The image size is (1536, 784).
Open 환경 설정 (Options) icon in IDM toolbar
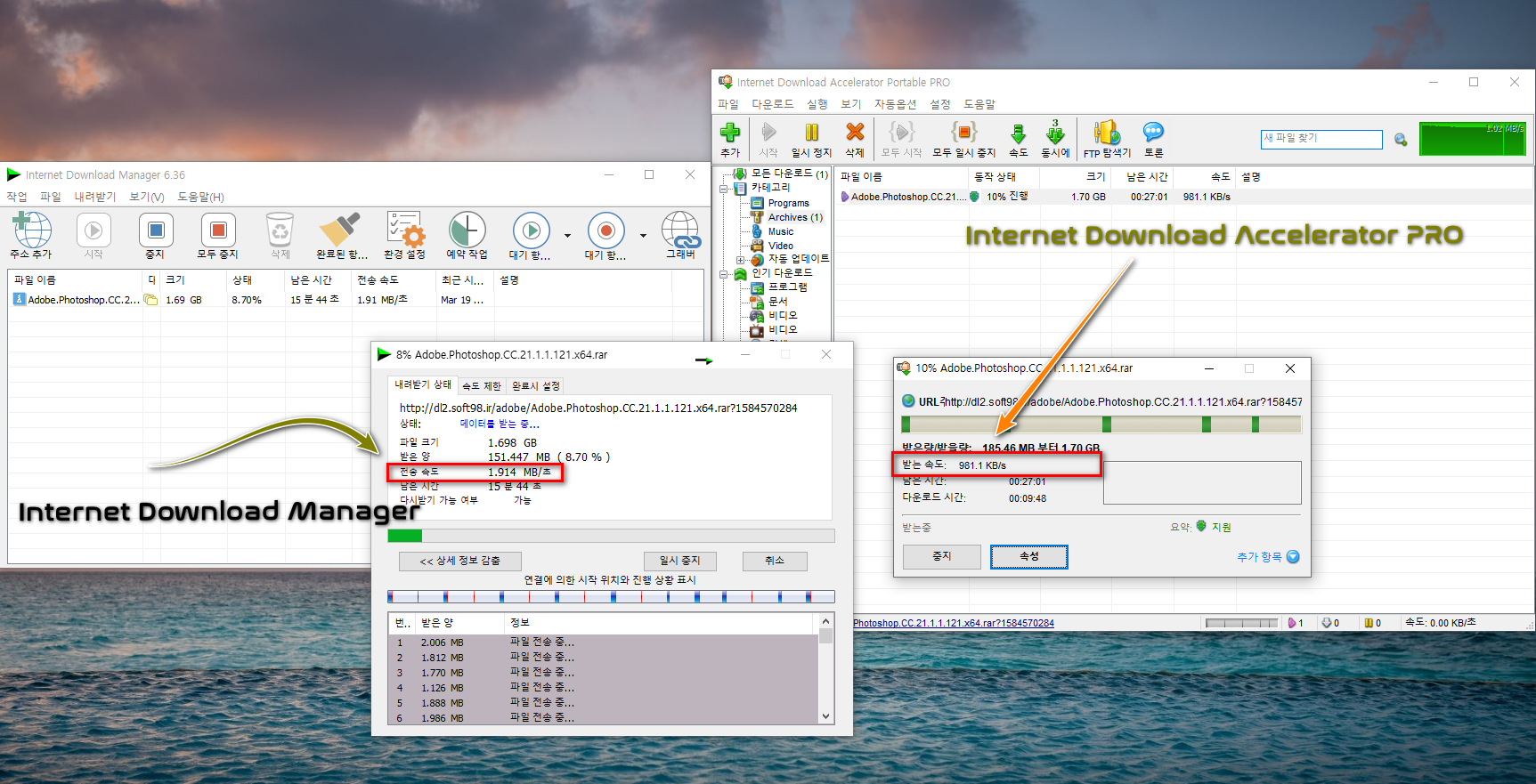pos(405,230)
